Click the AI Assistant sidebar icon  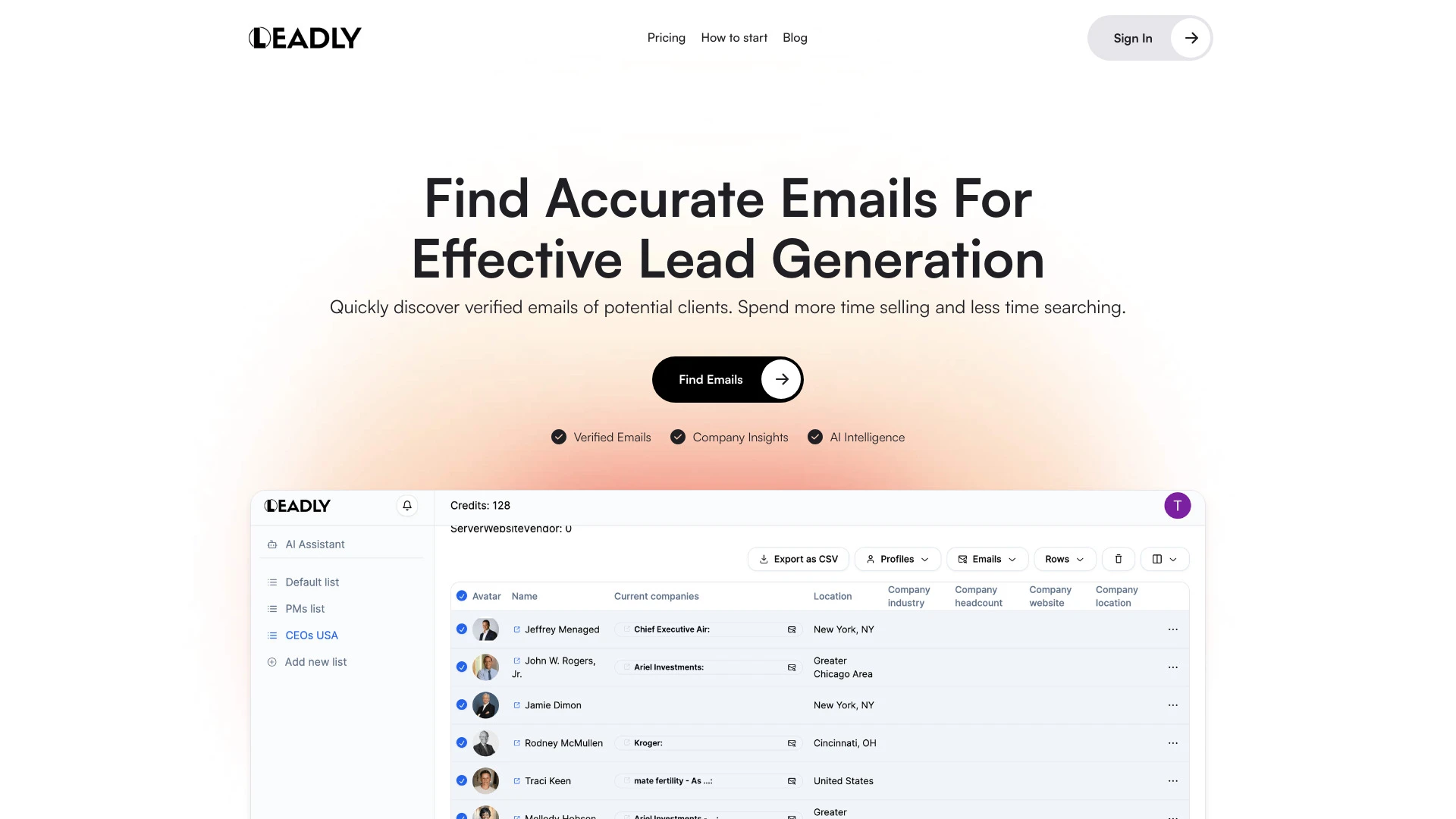[x=272, y=544]
